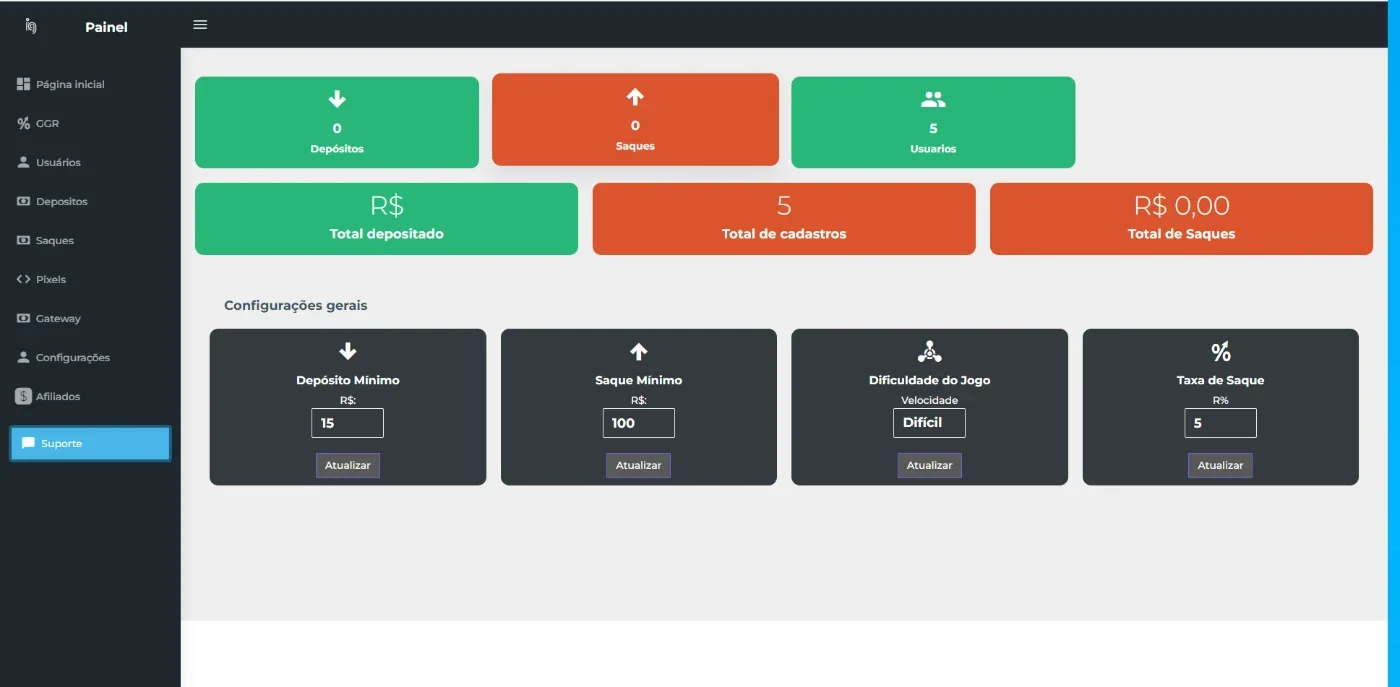
Task: Click the Velocidade label
Action: coord(930,400)
